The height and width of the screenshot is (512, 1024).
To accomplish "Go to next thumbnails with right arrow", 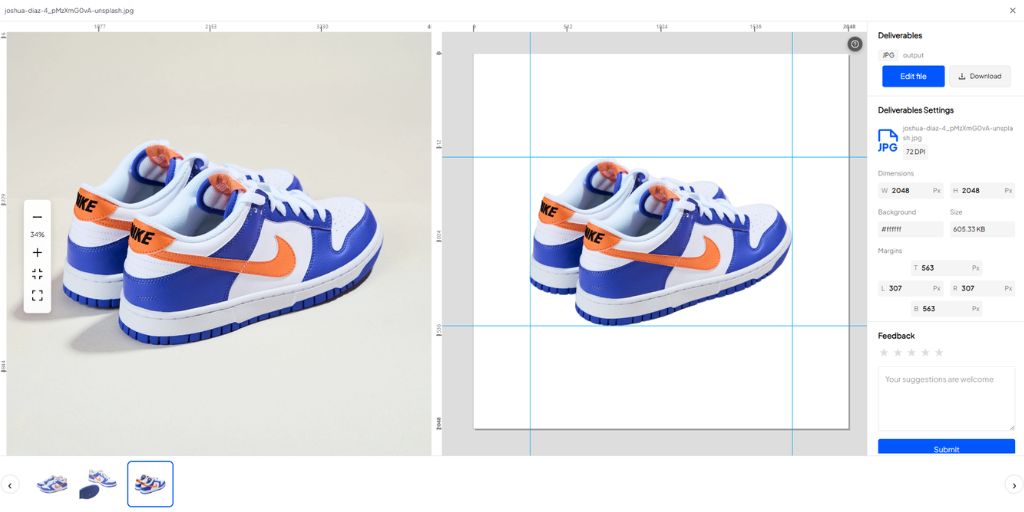I will pos(1014,485).
